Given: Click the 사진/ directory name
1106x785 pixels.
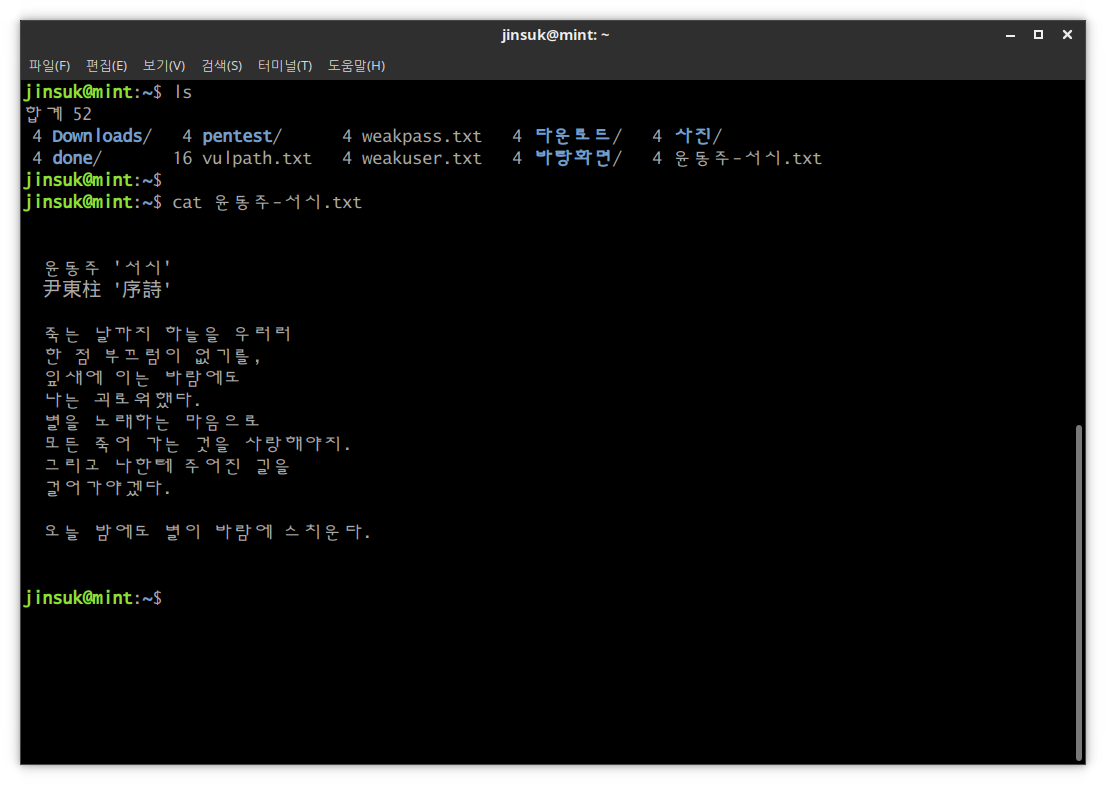Looking at the screenshot, I should click(698, 136).
